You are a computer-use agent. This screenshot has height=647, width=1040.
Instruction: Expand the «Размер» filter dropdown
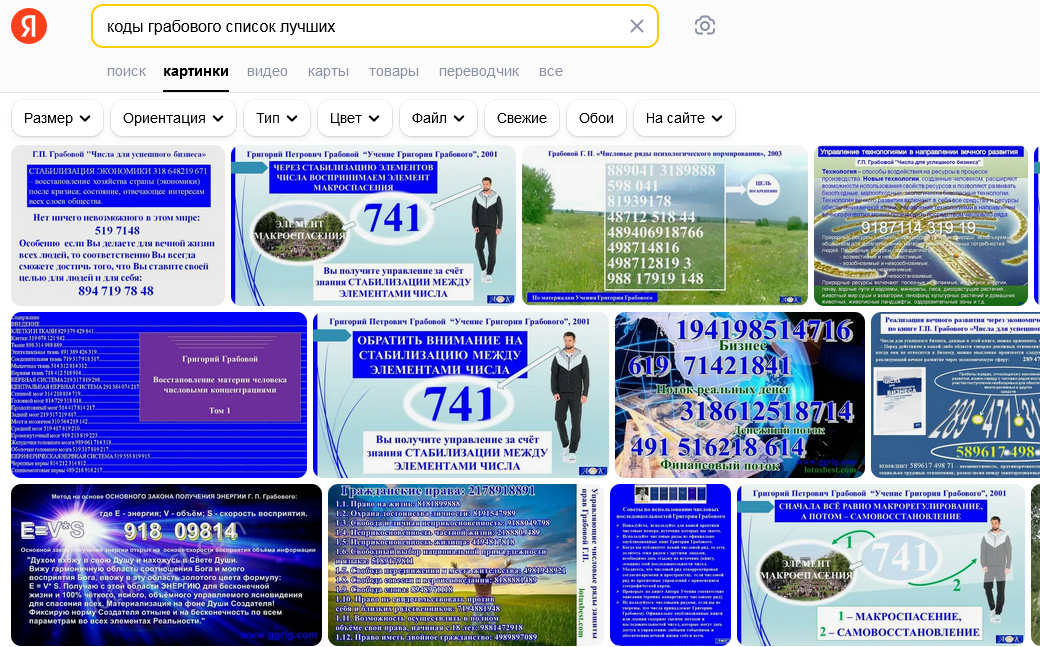click(58, 118)
